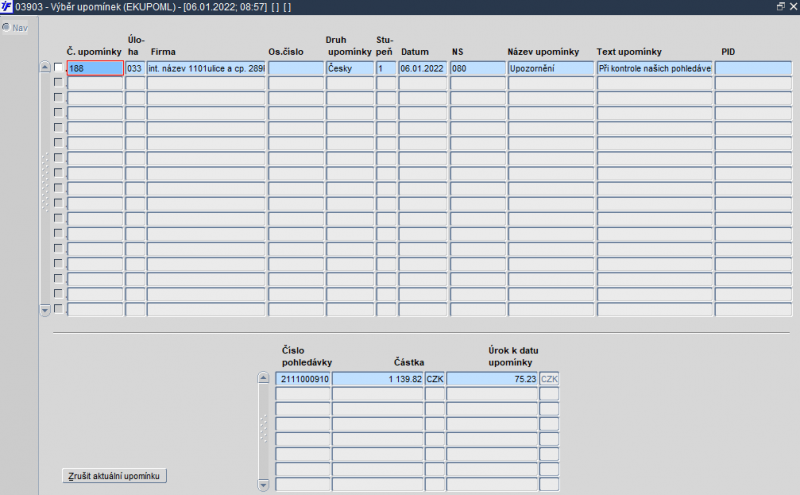This screenshot has width=800, height=495.
Task: Click dotted scroll thumb of reminders table
Action: click(x=45, y=182)
